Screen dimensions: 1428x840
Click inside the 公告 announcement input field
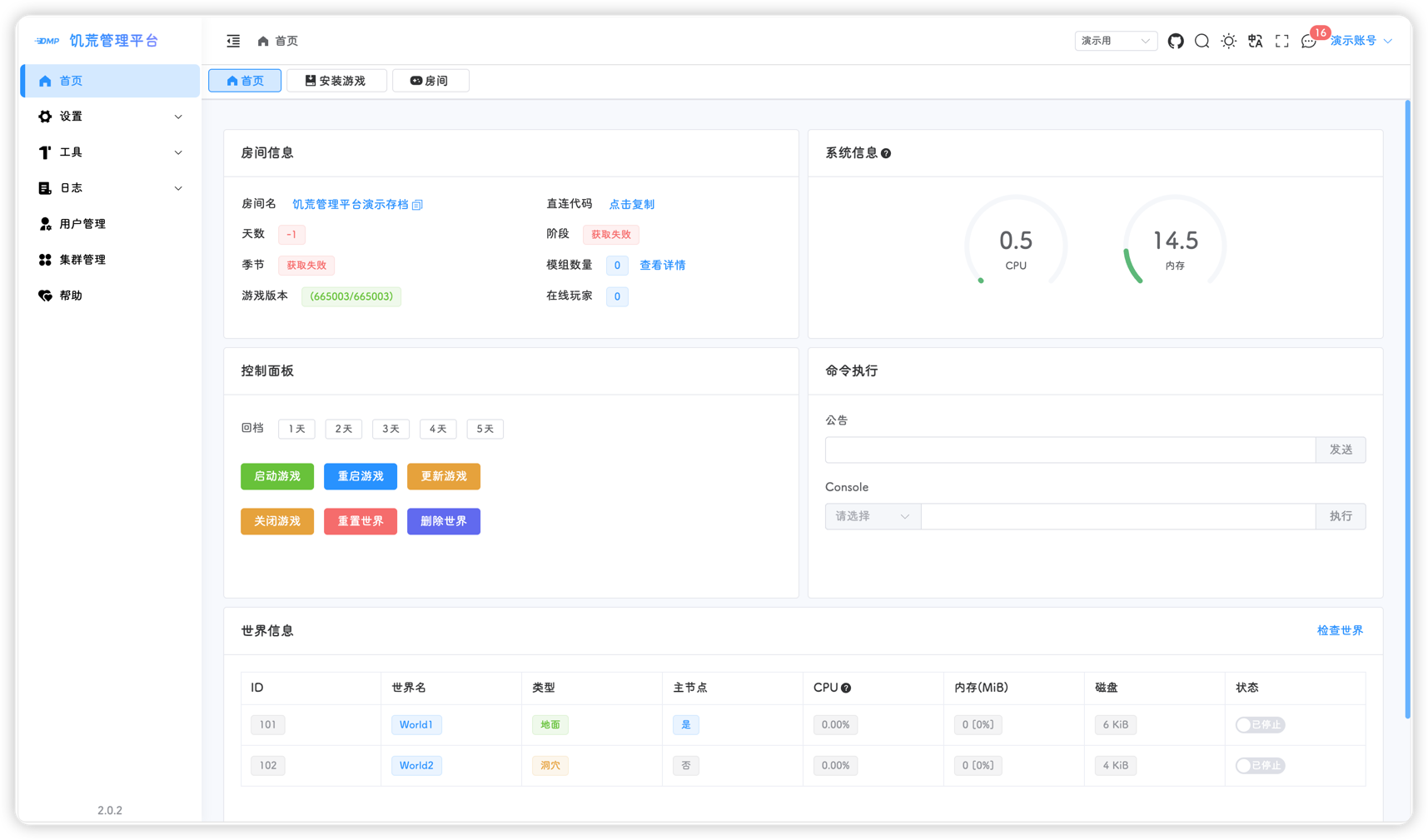[x=1070, y=450]
